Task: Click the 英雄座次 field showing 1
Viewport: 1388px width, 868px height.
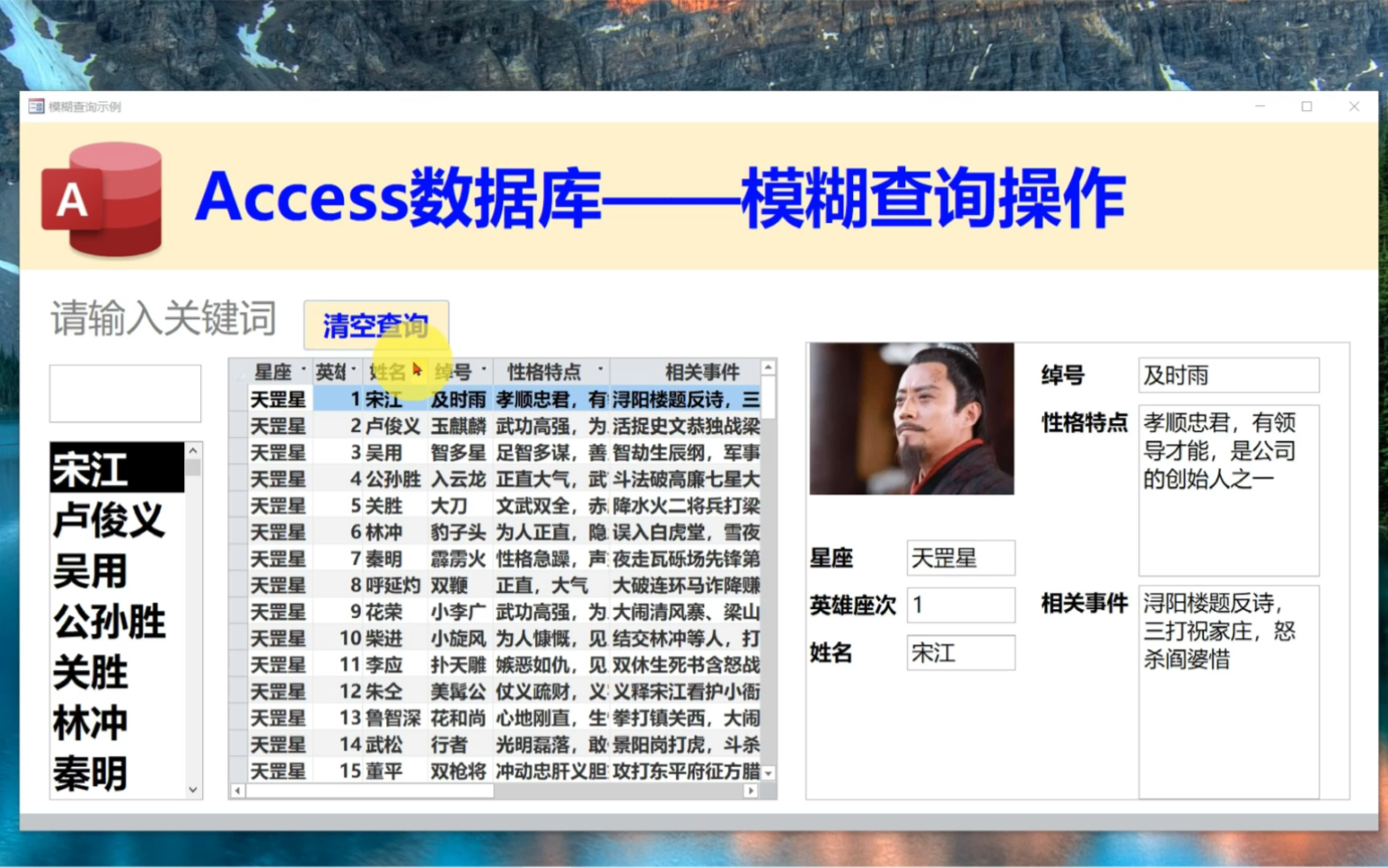Action: (961, 605)
